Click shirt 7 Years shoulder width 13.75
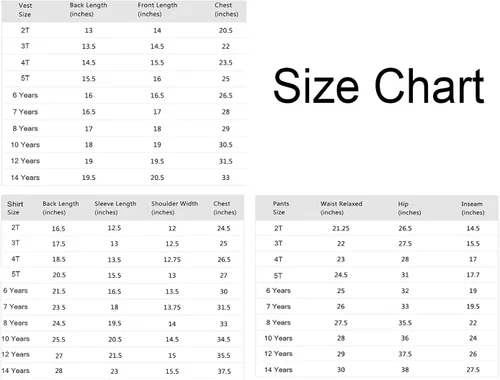500x380 pixels. pyautogui.click(x=172, y=307)
